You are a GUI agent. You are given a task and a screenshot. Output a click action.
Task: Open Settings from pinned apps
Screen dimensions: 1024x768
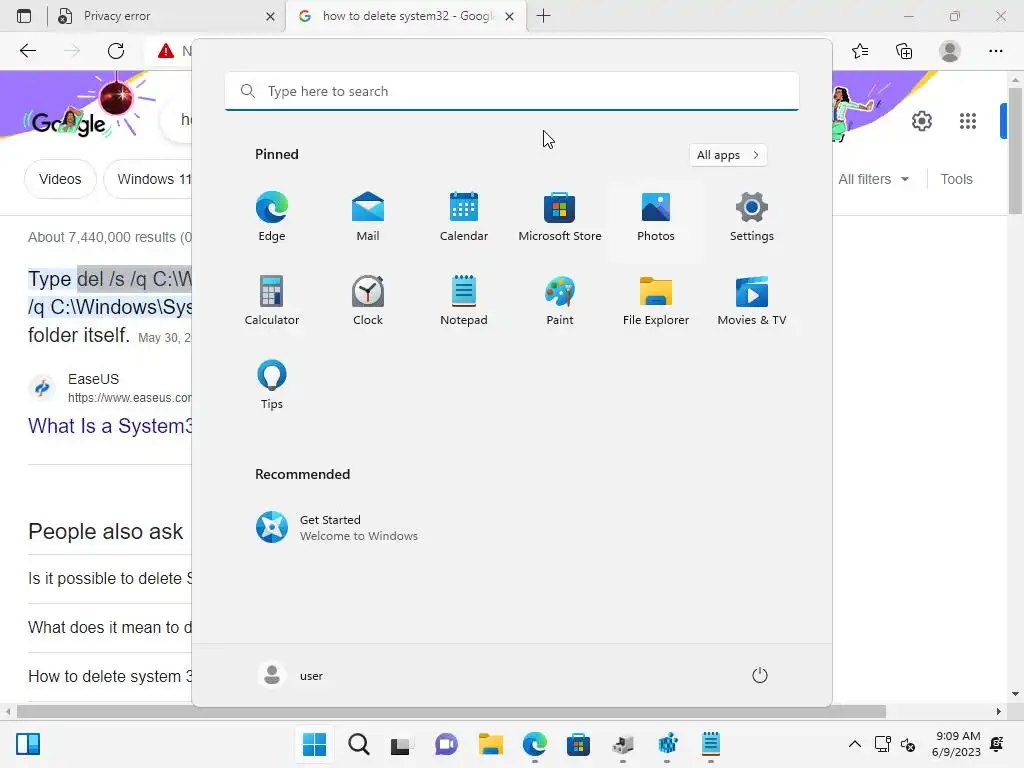[752, 217]
